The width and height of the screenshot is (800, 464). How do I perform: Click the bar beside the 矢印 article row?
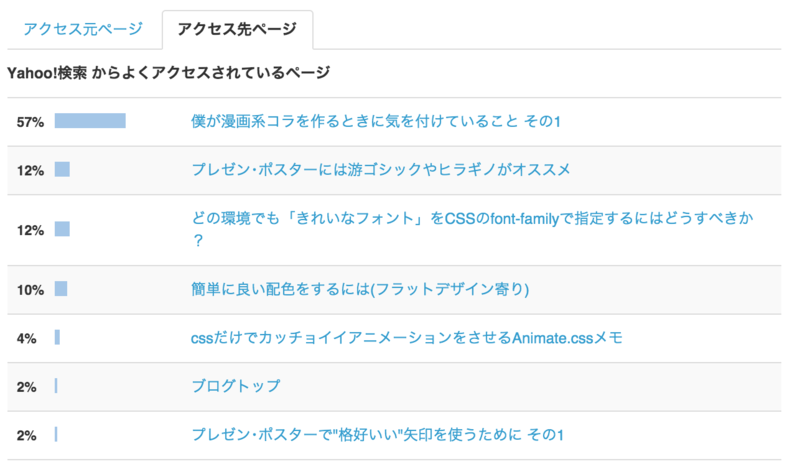56,435
